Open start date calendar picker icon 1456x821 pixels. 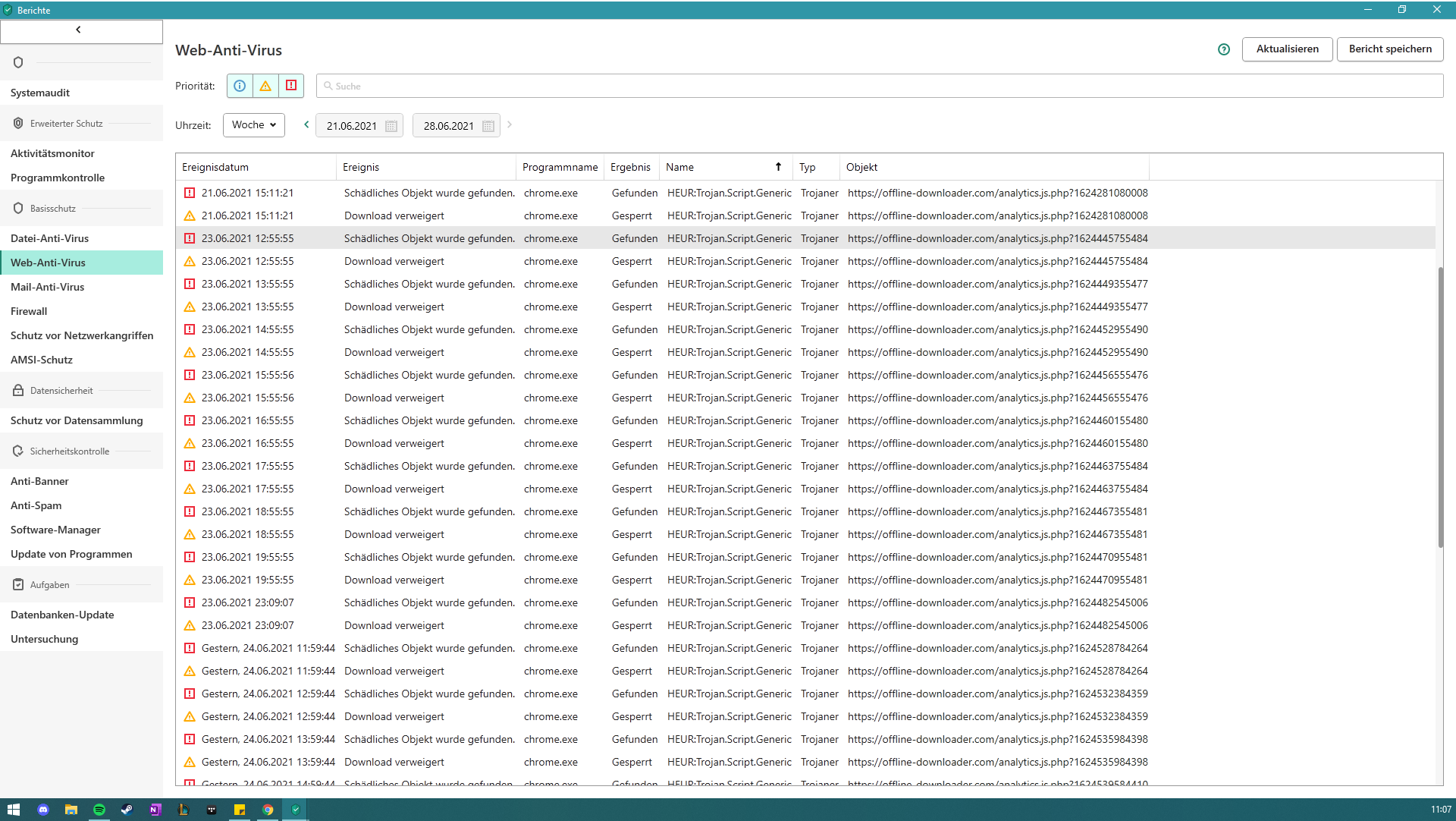point(391,126)
